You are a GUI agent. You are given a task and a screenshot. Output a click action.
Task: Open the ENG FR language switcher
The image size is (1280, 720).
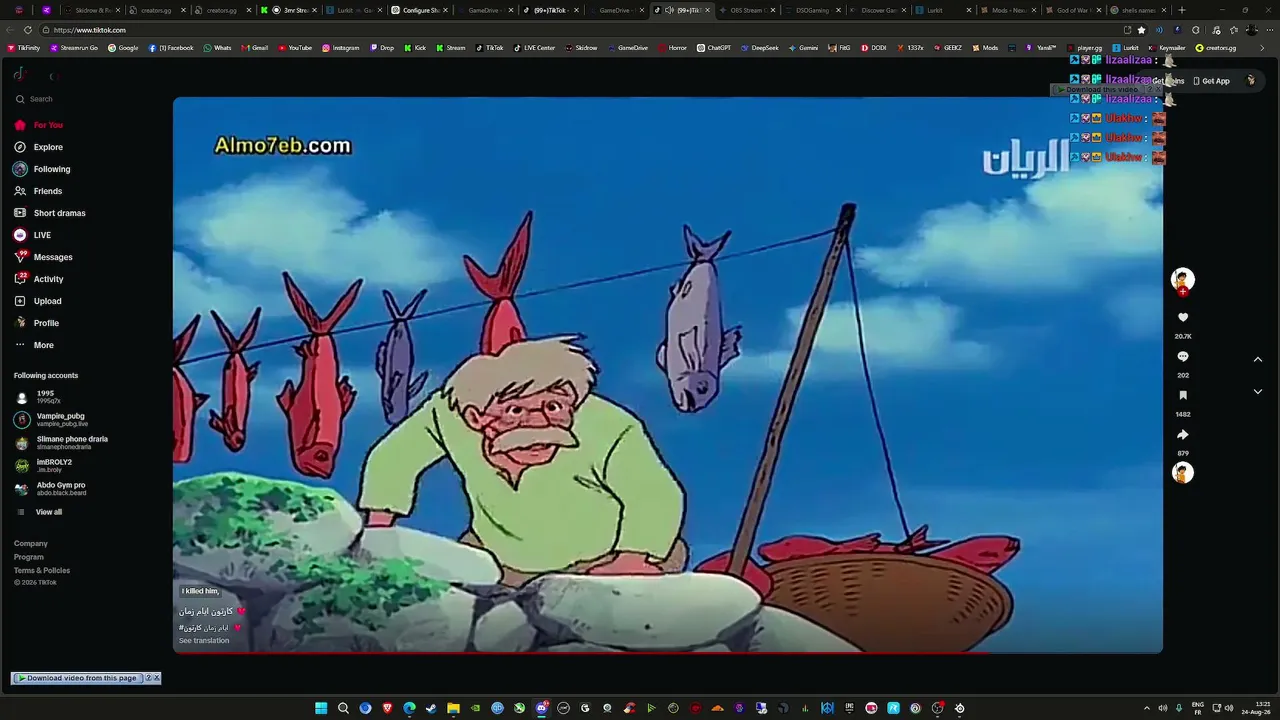click(1198, 708)
